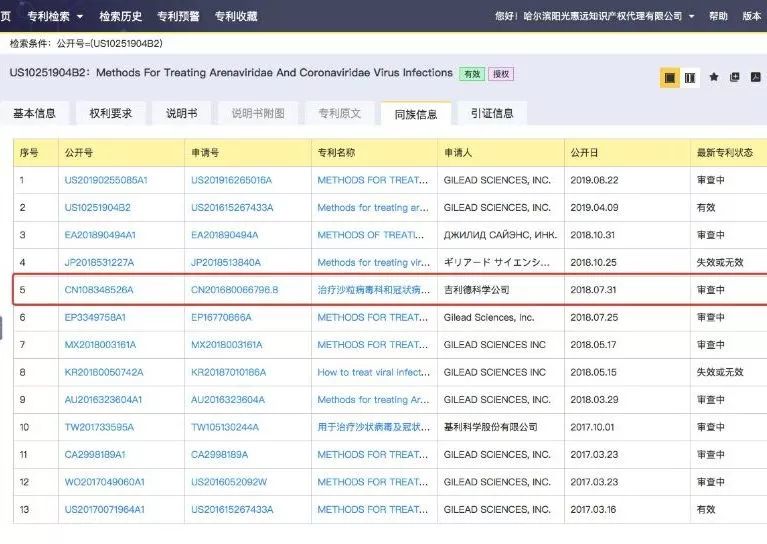This screenshot has height=544, width=767.
Task: Click the green 有效 status badge
Action: [x=472, y=74]
